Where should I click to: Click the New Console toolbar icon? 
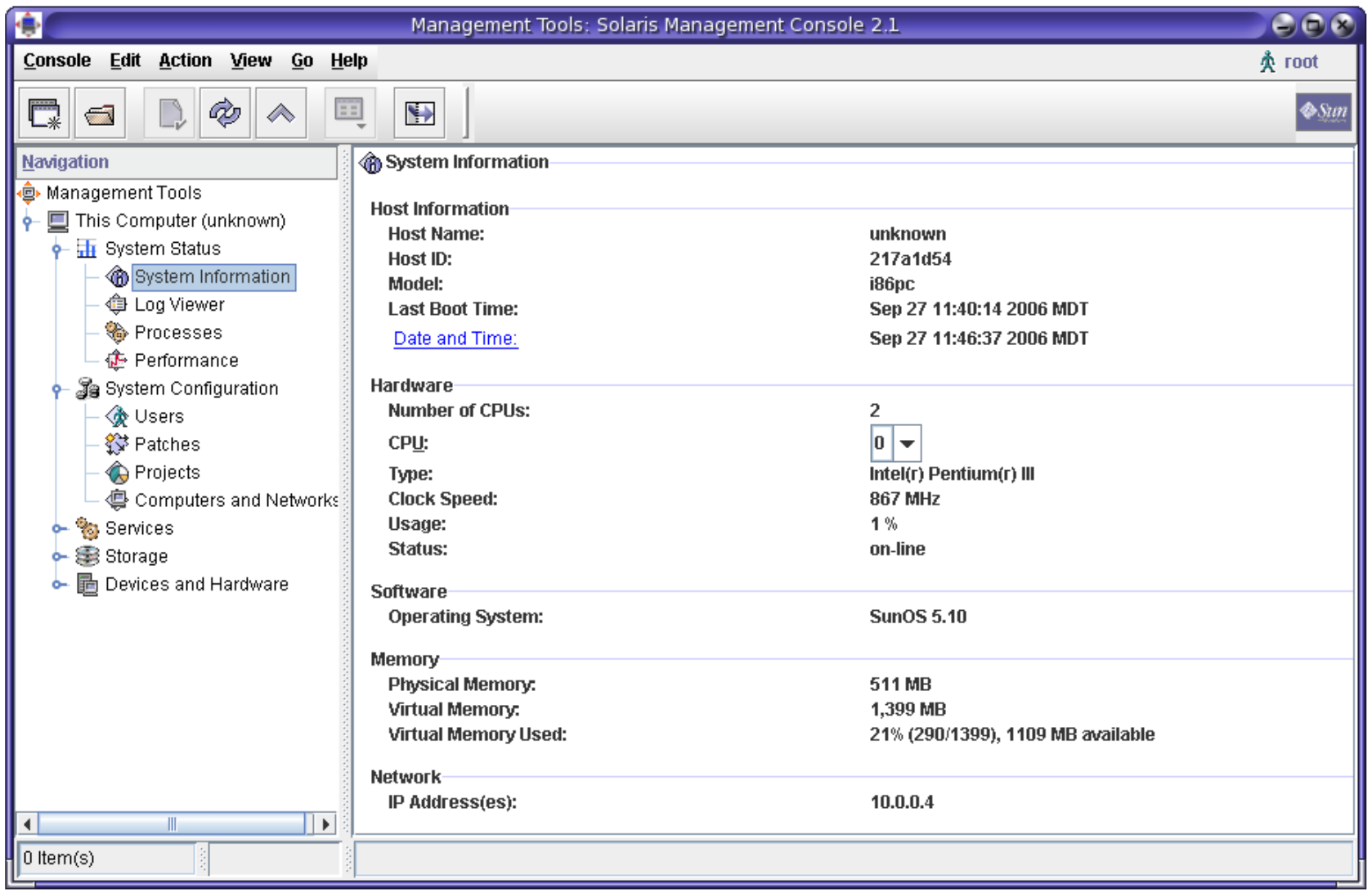45,114
